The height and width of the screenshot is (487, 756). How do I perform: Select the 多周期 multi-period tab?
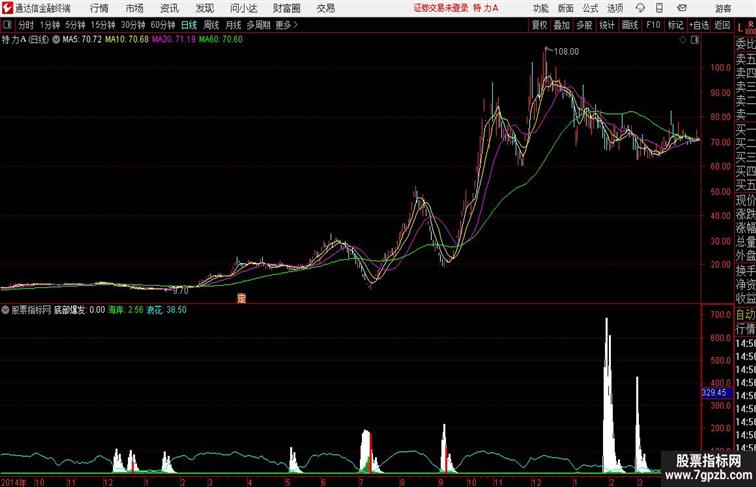point(258,25)
